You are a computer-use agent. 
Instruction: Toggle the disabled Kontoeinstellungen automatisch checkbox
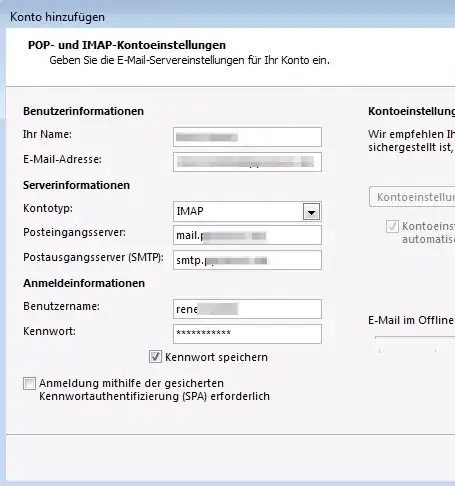point(392,226)
